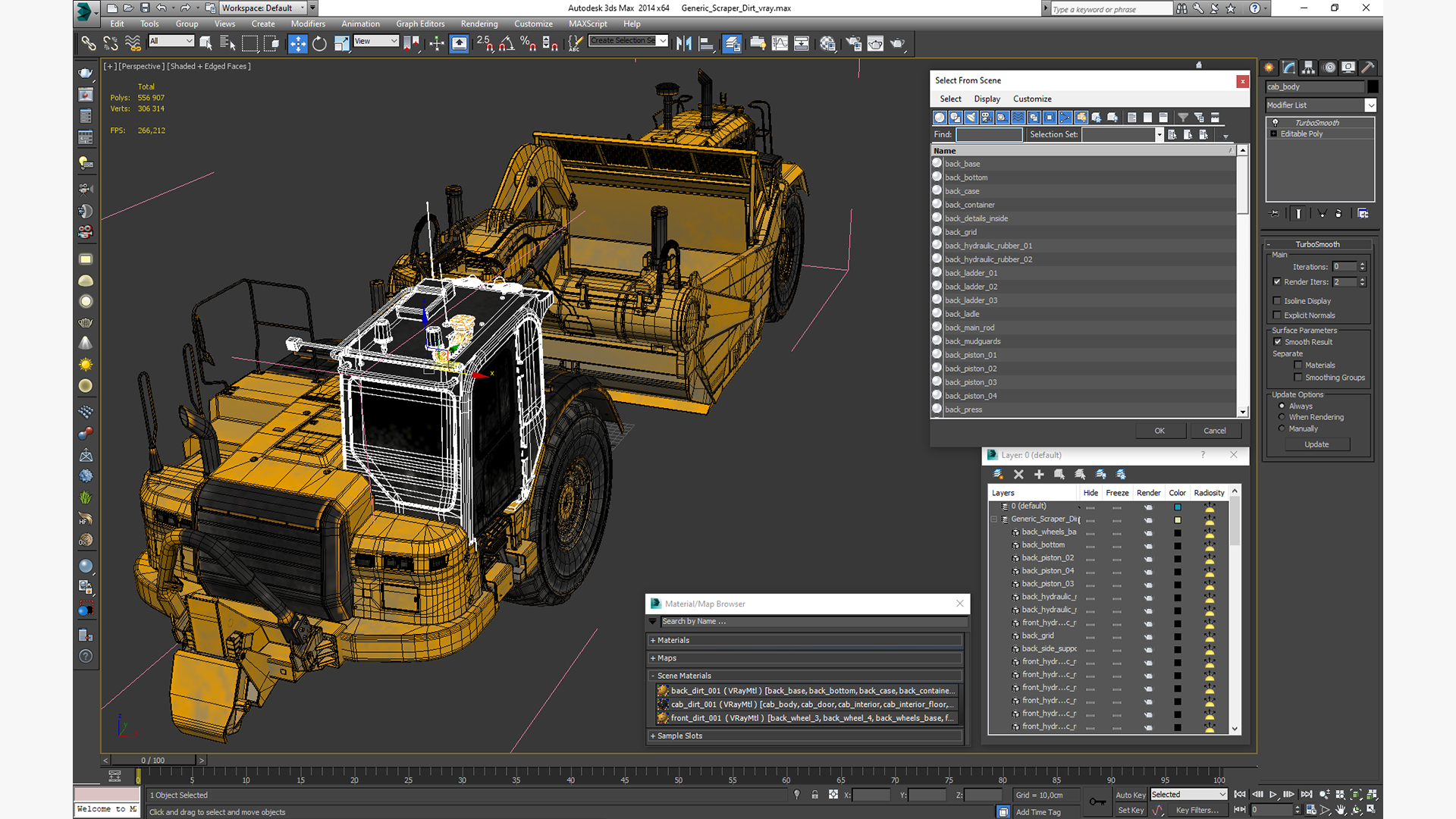
Task: Open the Display menu in Select From Scene
Action: click(987, 99)
